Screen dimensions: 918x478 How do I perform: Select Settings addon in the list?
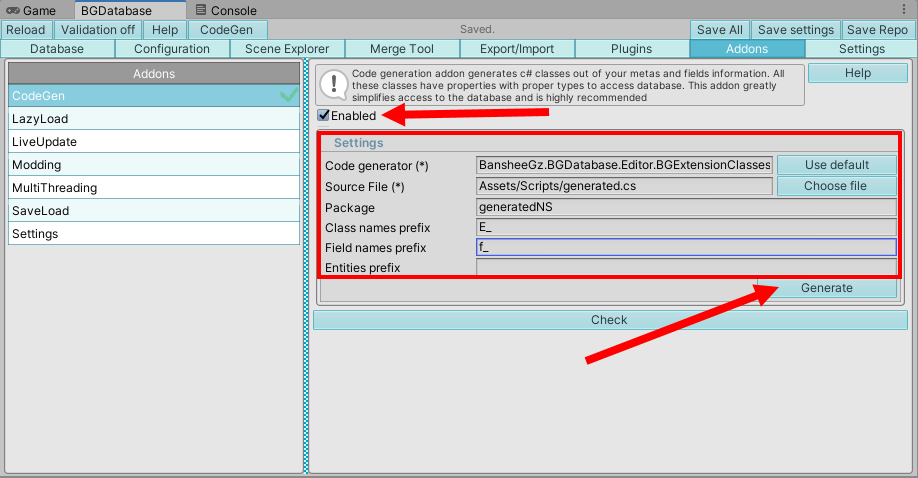click(x=154, y=233)
